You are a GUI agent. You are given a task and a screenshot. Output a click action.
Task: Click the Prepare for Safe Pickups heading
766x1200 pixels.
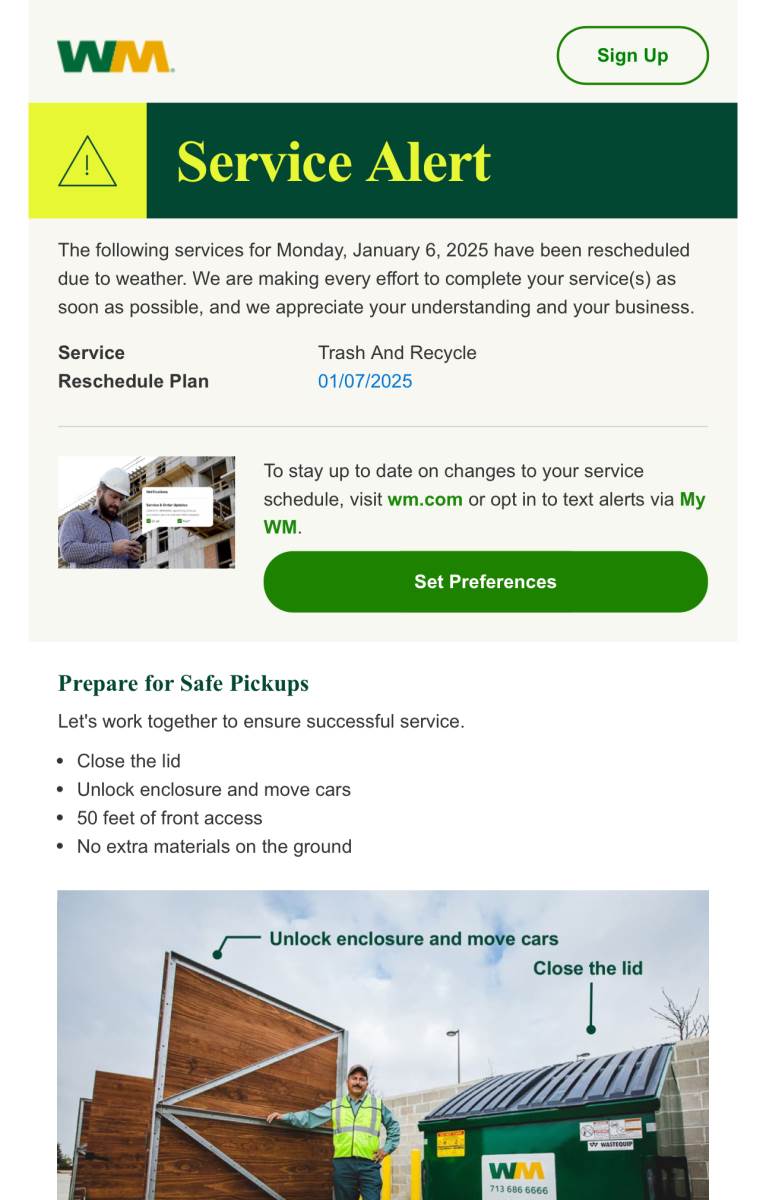pyautogui.click(x=183, y=683)
